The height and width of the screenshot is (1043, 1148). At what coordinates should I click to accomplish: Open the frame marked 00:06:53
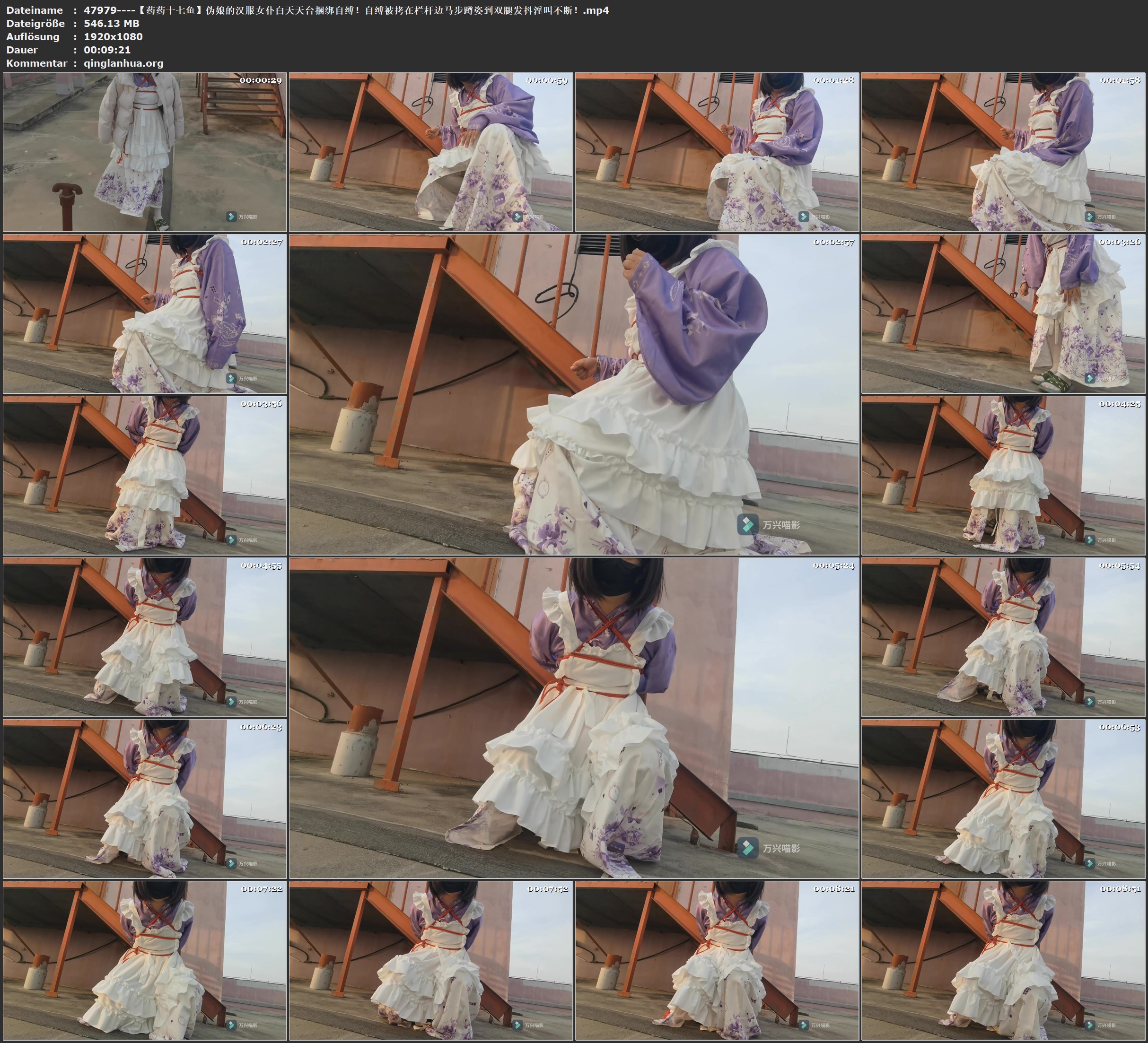pos(1003,799)
